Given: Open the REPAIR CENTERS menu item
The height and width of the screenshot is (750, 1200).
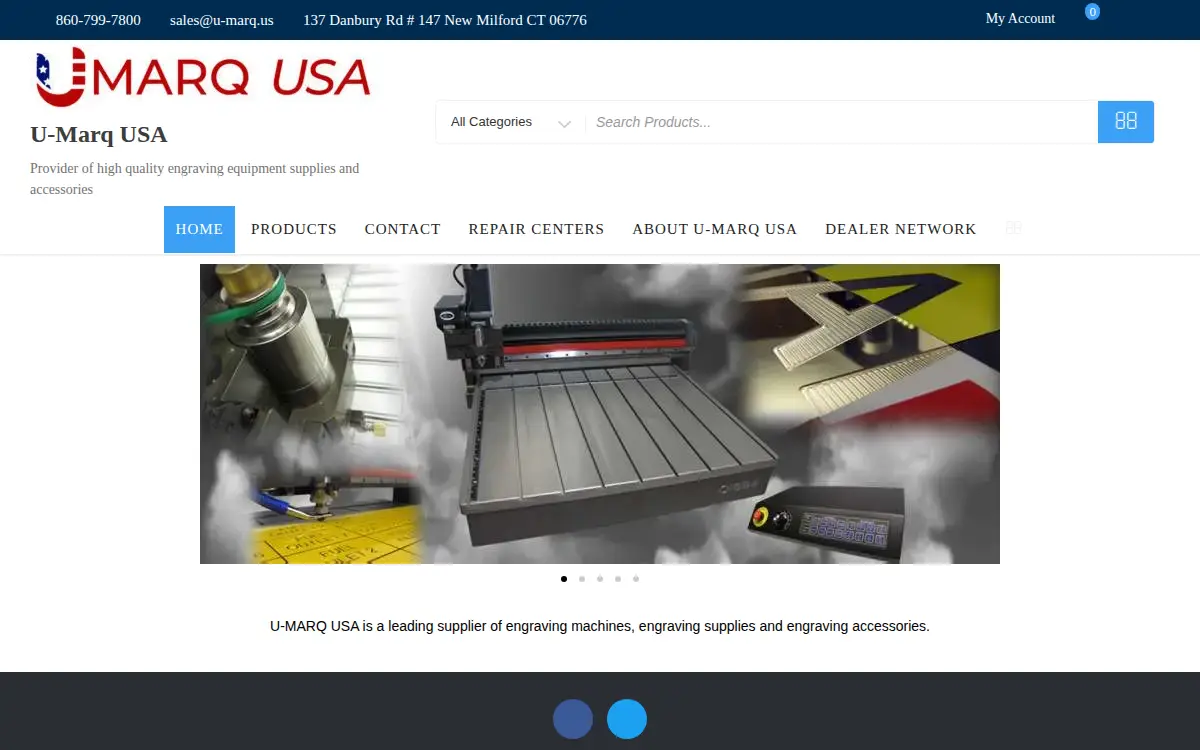Looking at the screenshot, I should point(537,229).
